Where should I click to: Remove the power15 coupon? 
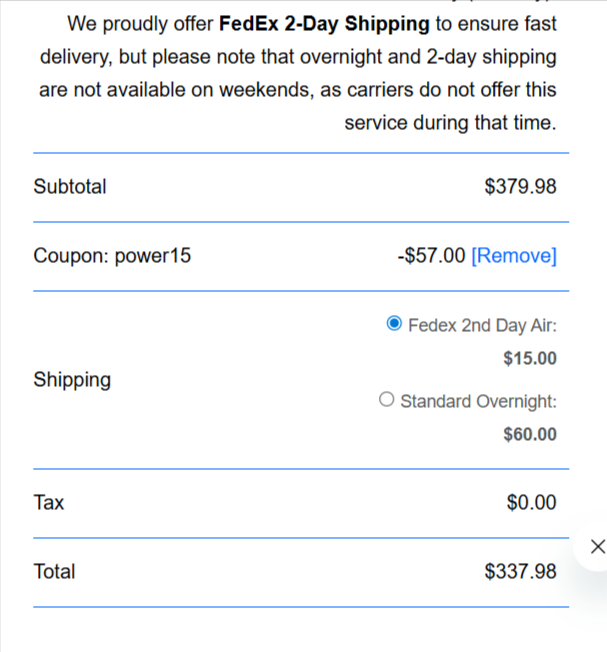pos(513,256)
